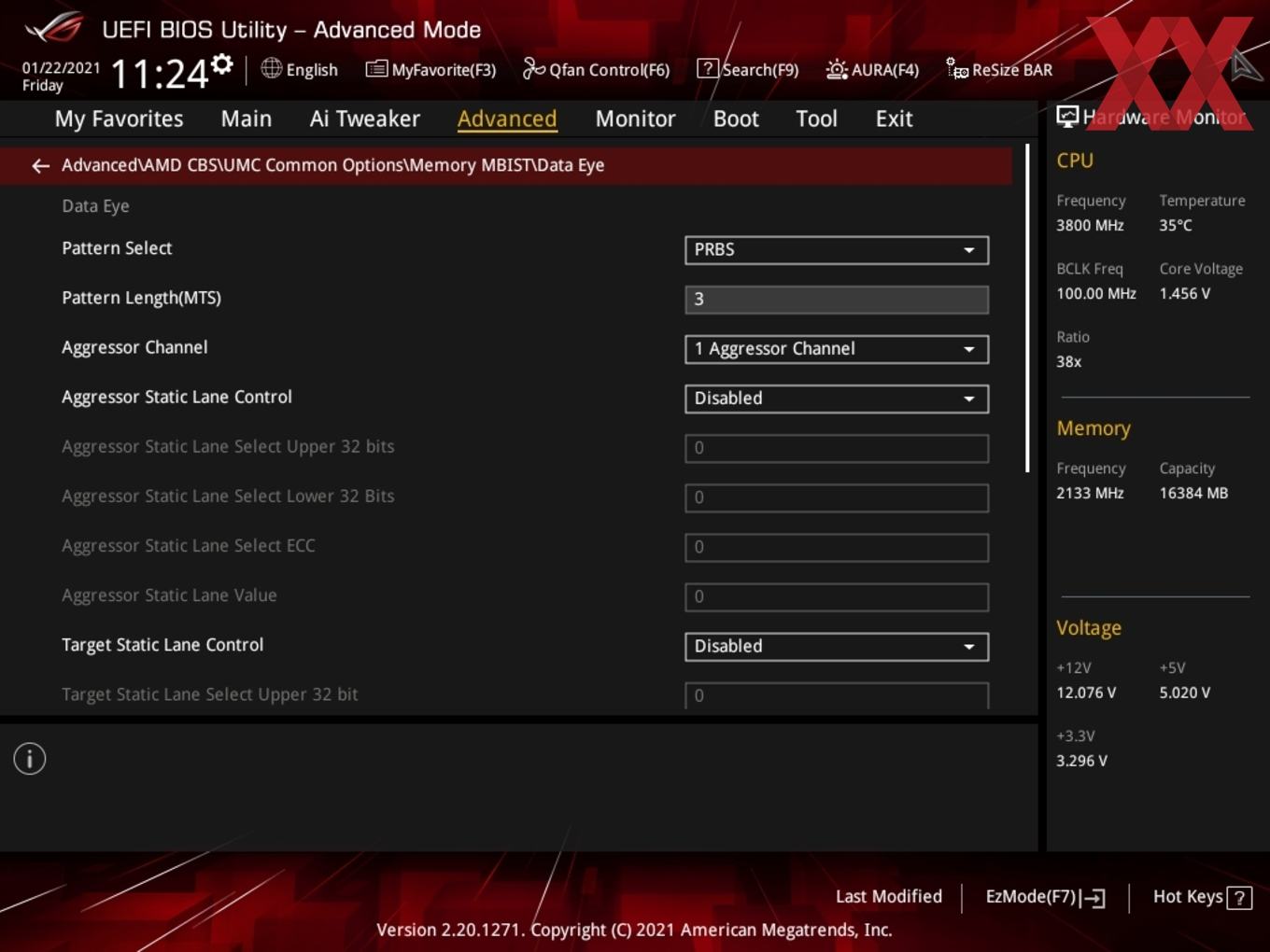Select the Advanced tab

507,119
